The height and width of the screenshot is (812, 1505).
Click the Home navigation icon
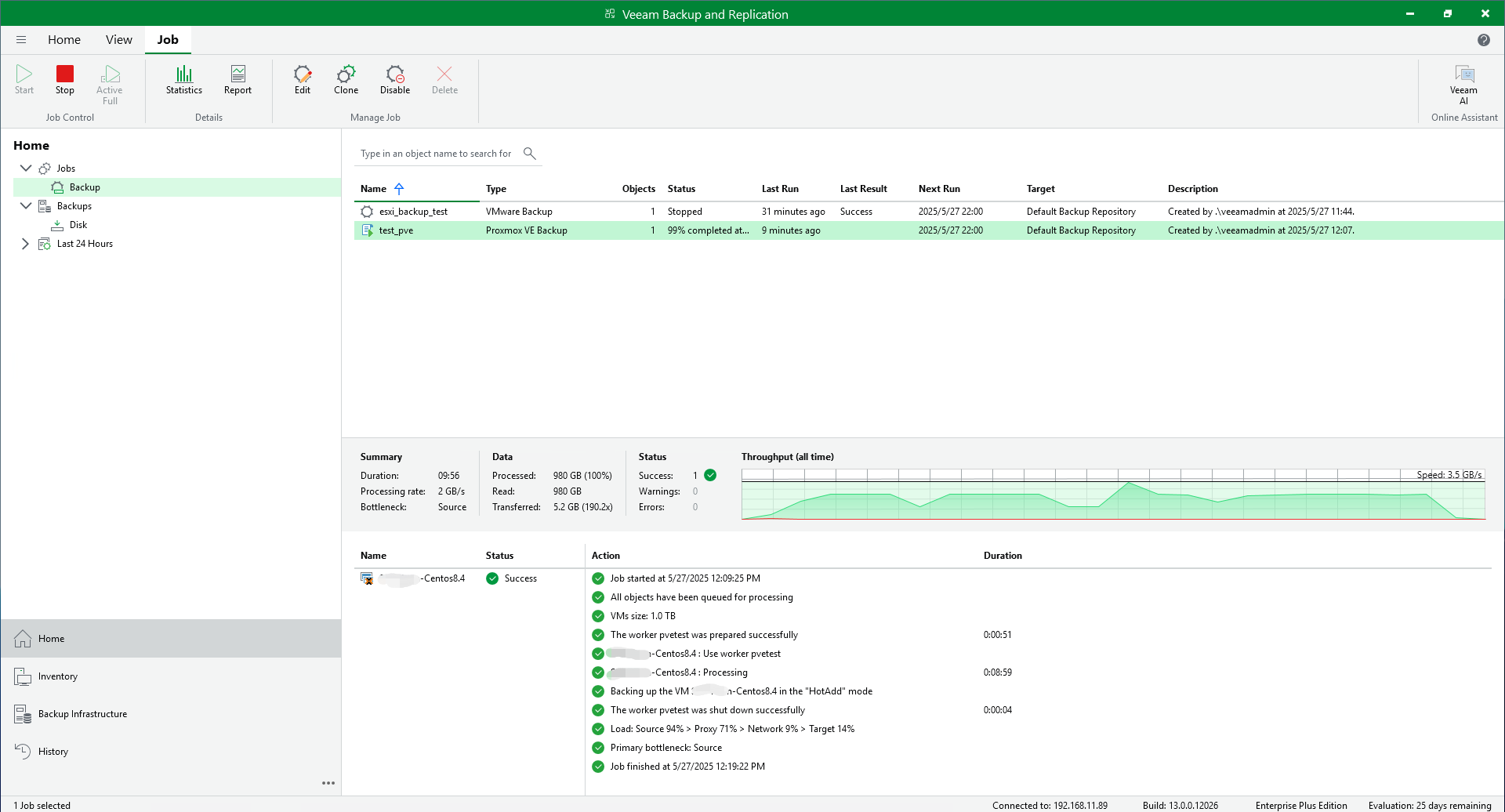click(x=23, y=639)
